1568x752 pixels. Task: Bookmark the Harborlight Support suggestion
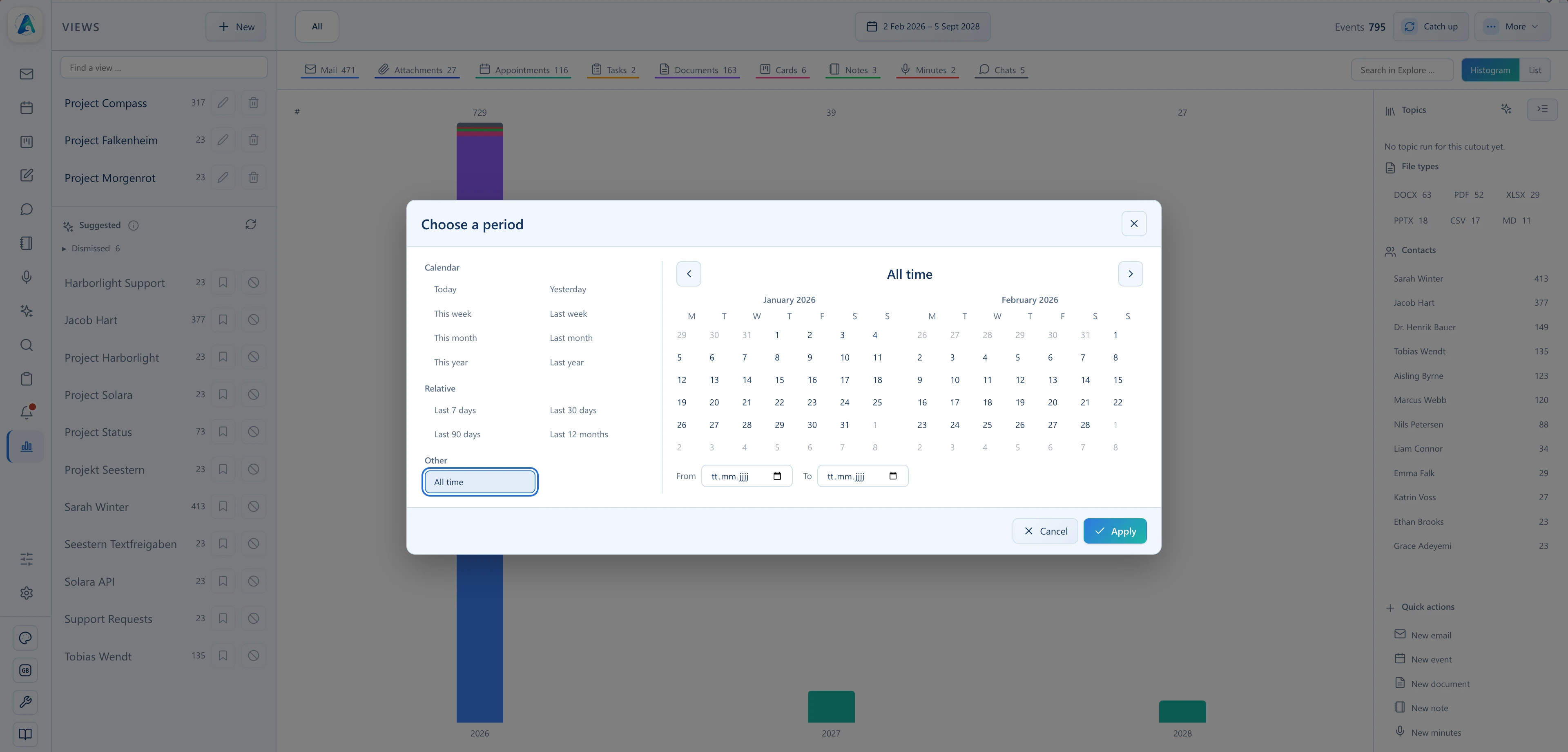[223, 282]
